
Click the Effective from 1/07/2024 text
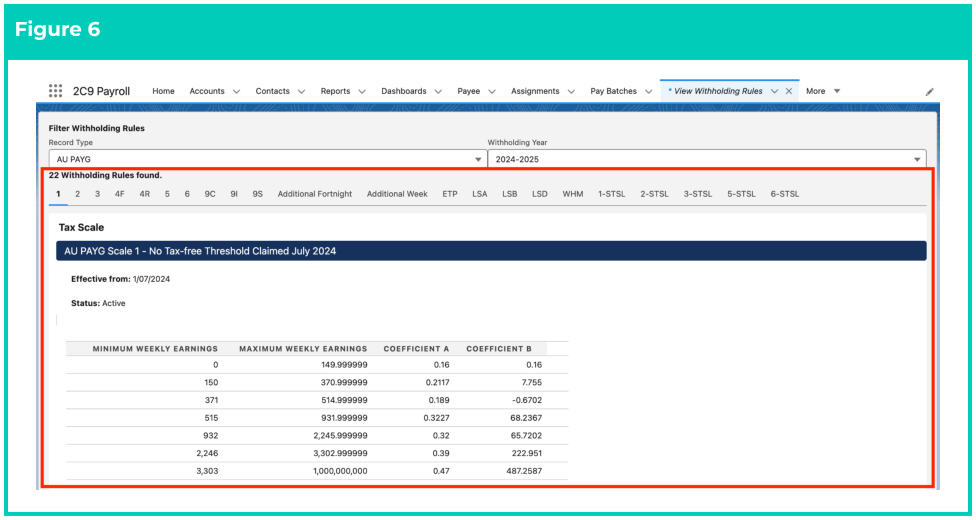(120, 279)
